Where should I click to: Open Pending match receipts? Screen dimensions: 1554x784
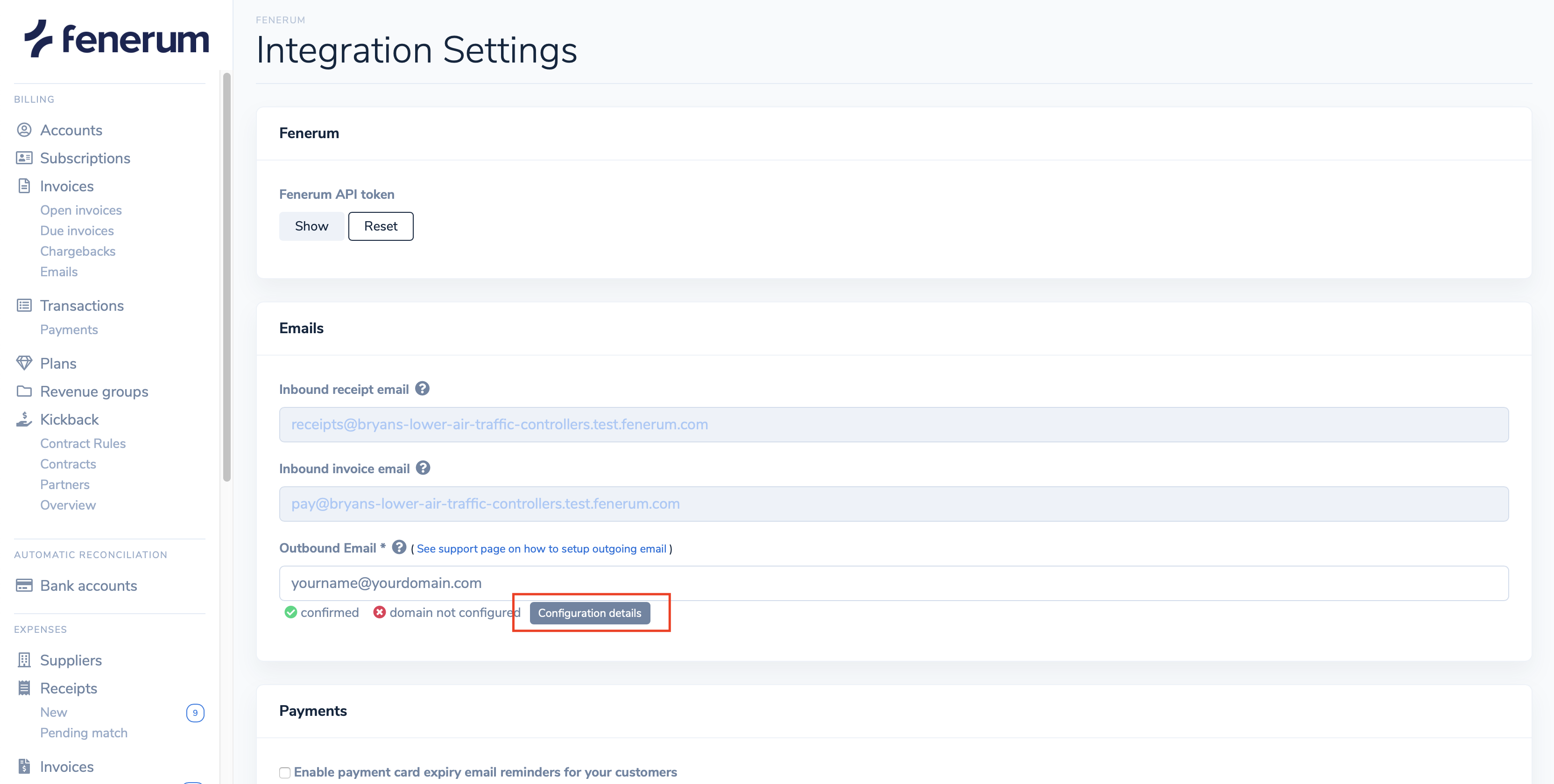coord(84,733)
